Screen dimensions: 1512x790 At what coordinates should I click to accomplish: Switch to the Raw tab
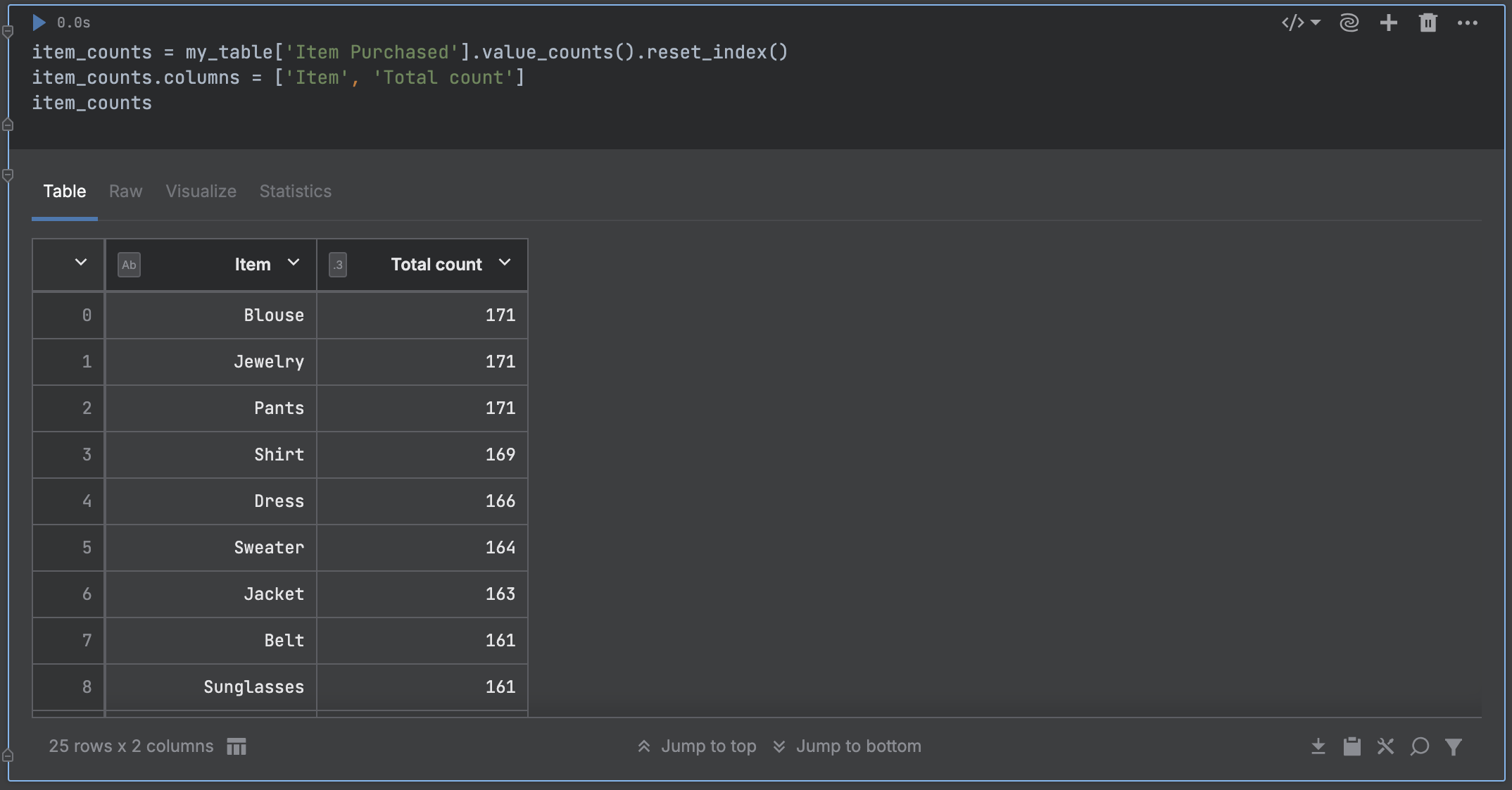pyautogui.click(x=125, y=192)
